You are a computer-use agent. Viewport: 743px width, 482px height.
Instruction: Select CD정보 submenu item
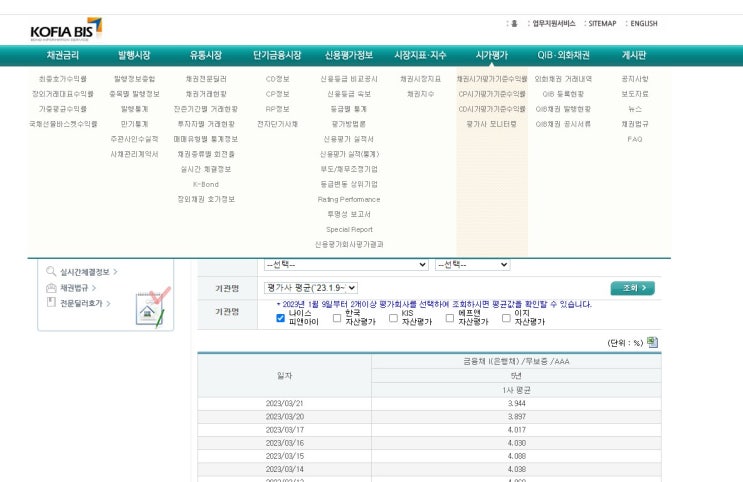pos(277,79)
